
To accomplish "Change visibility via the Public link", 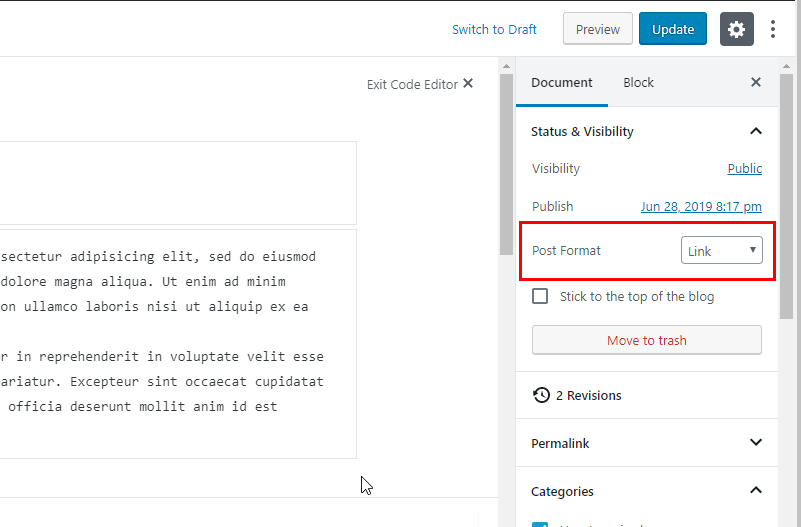I will click(744, 169).
